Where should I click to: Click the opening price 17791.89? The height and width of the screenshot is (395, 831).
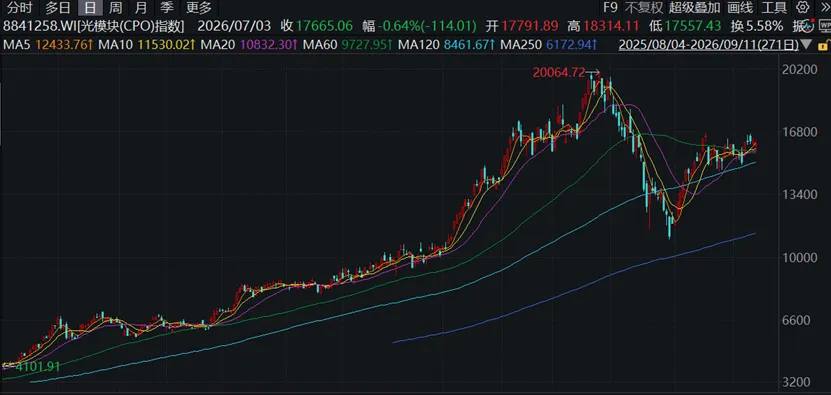pyautogui.click(x=530, y=26)
